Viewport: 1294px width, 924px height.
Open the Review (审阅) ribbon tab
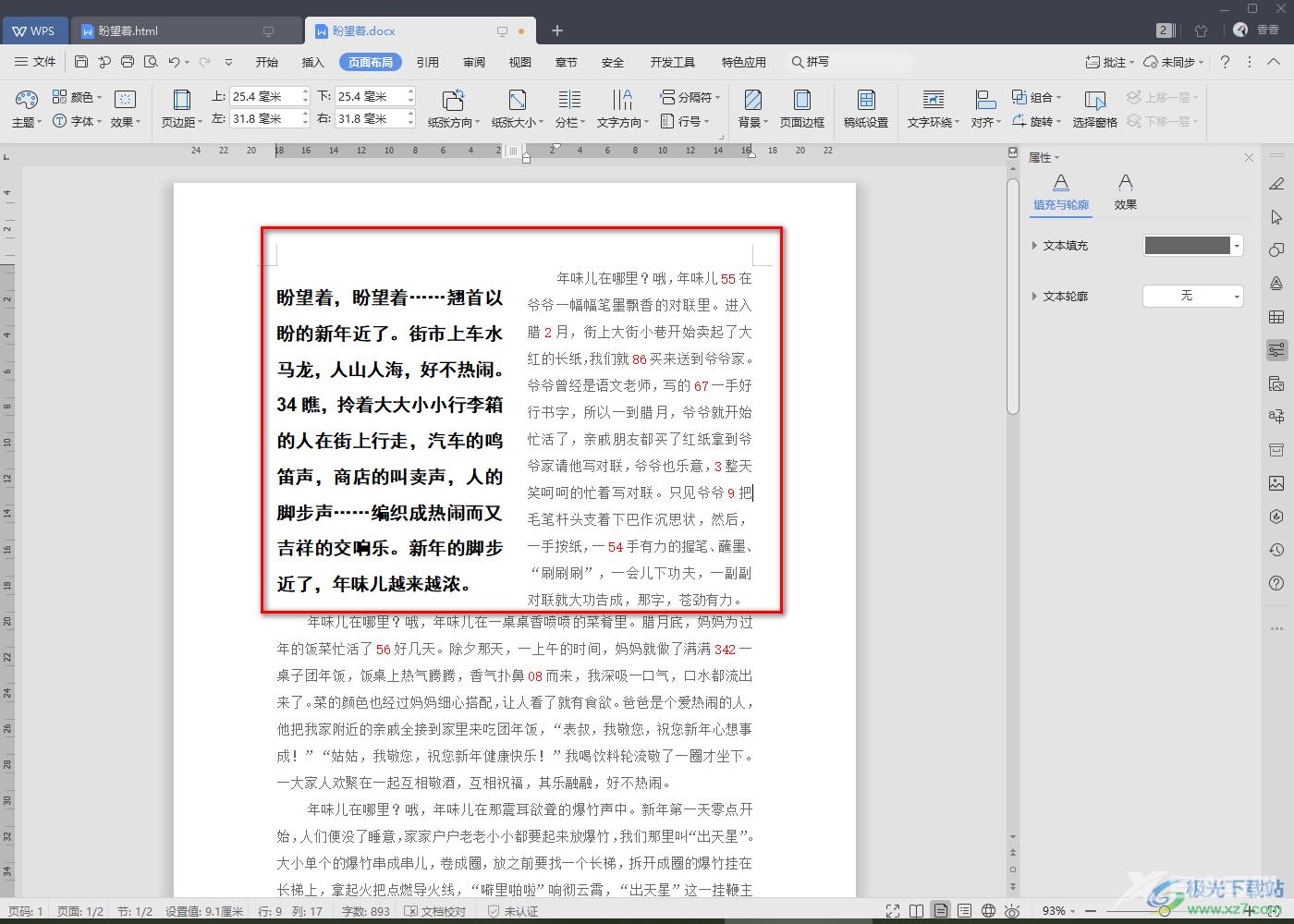tap(474, 62)
